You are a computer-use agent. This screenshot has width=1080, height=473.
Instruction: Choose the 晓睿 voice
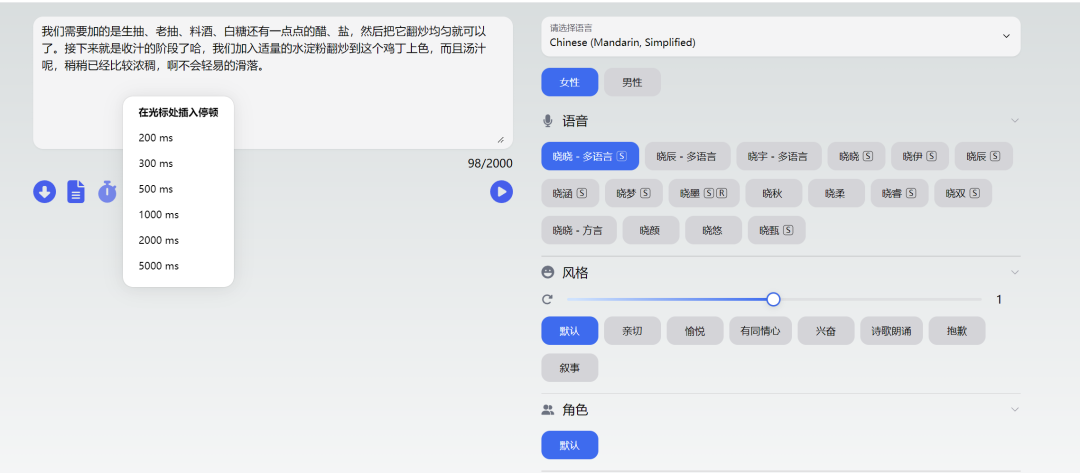pyautogui.click(x=900, y=193)
